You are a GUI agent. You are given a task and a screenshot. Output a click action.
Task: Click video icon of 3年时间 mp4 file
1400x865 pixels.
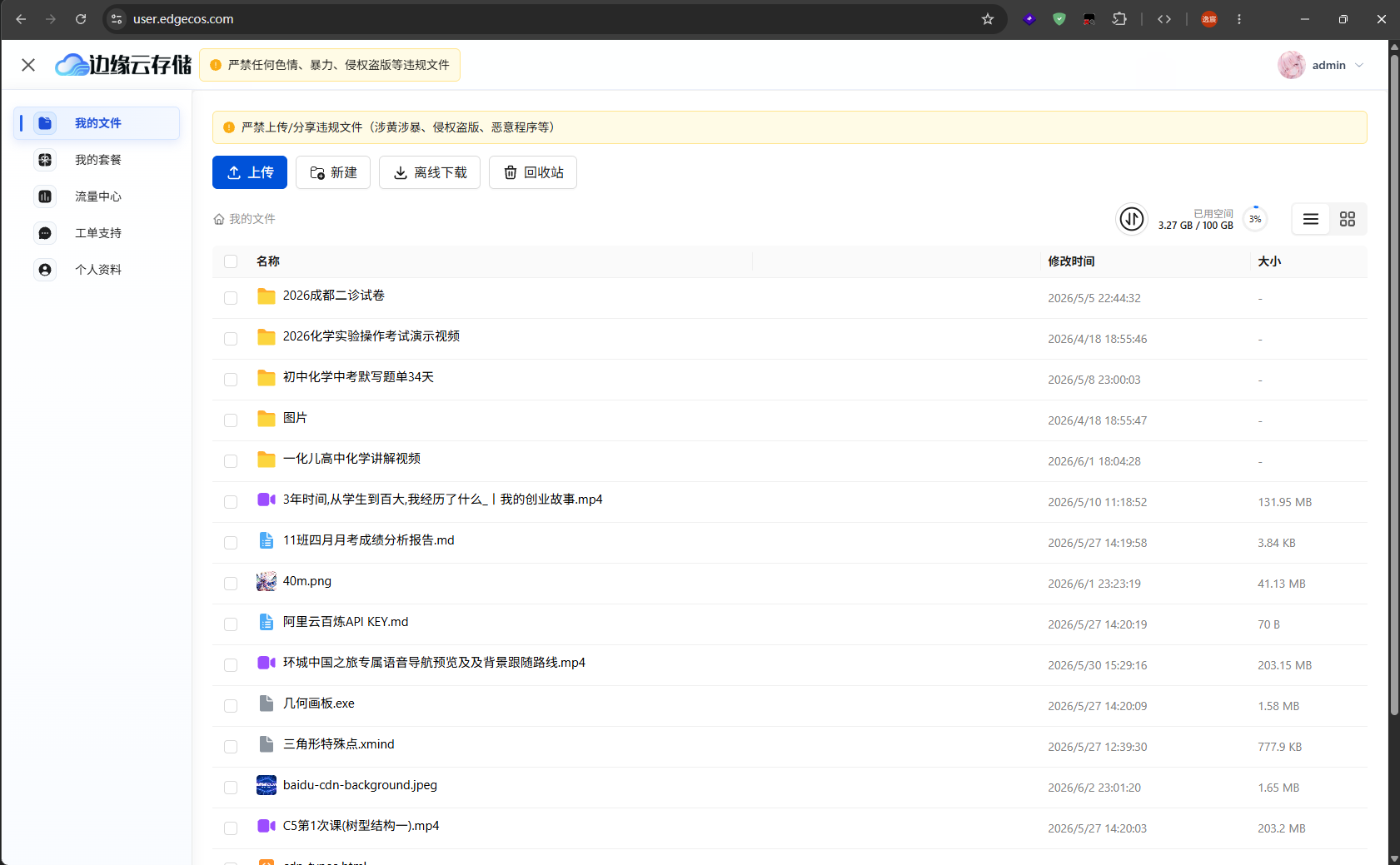[x=267, y=500]
